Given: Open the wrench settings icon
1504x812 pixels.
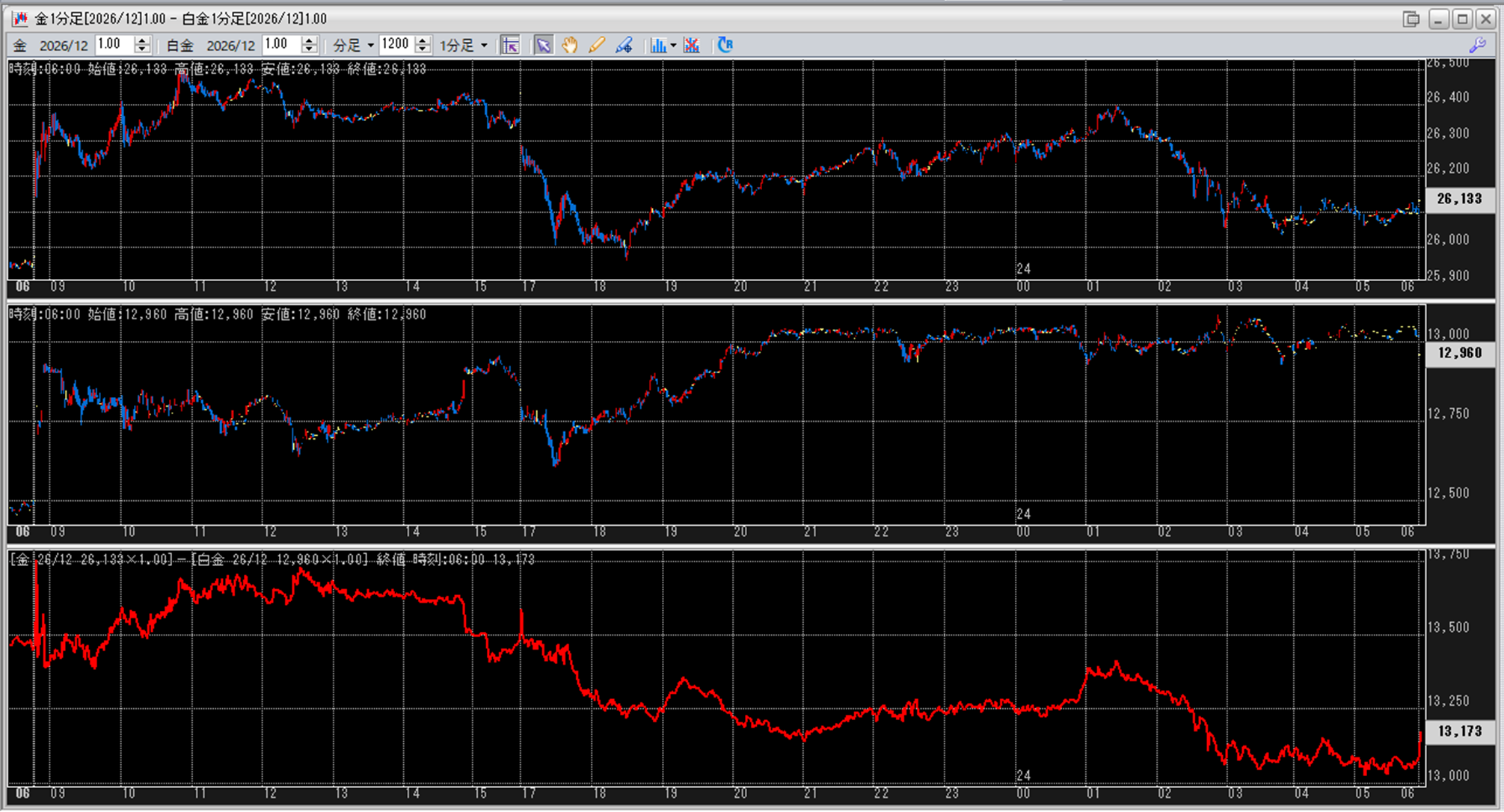Looking at the screenshot, I should point(1477,46).
